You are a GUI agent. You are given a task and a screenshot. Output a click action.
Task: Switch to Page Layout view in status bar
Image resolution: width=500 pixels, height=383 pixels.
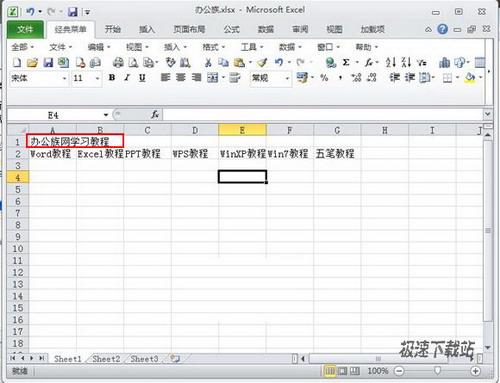(343, 371)
